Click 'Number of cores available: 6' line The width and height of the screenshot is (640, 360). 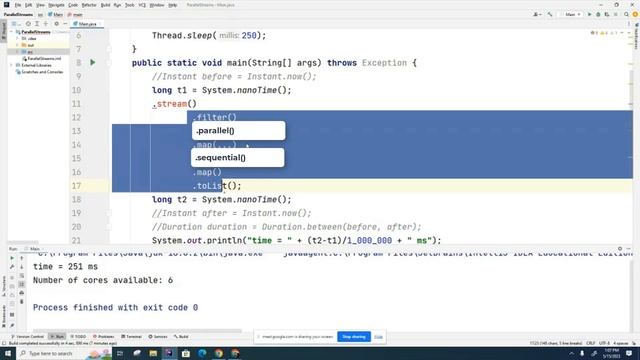pyautogui.click(x=103, y=280)
